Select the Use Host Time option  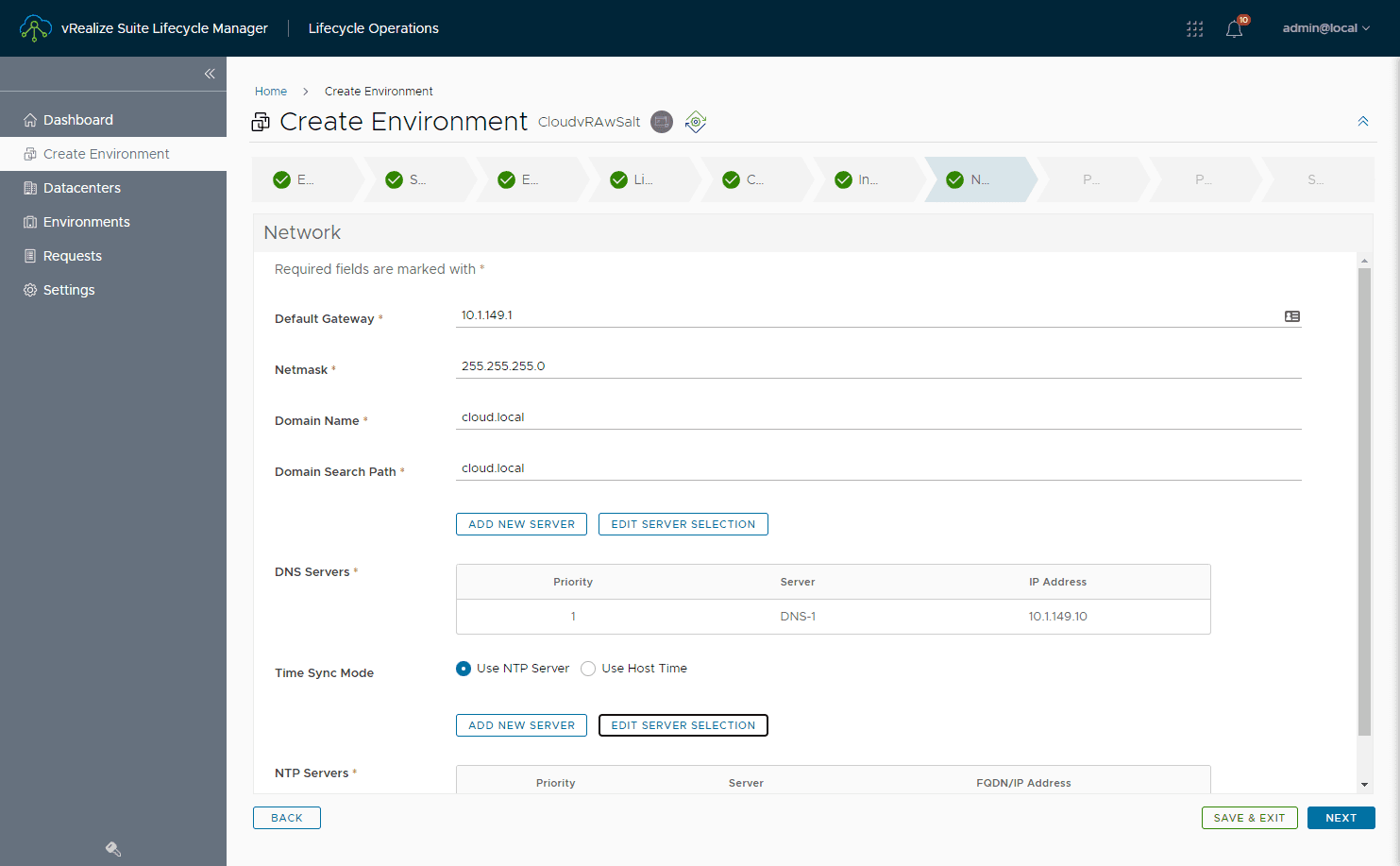click(588, 668)
